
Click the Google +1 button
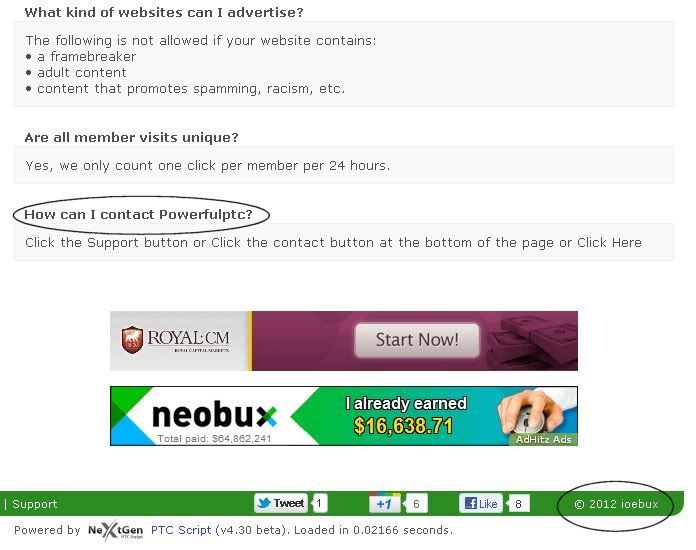click(384, 503)
